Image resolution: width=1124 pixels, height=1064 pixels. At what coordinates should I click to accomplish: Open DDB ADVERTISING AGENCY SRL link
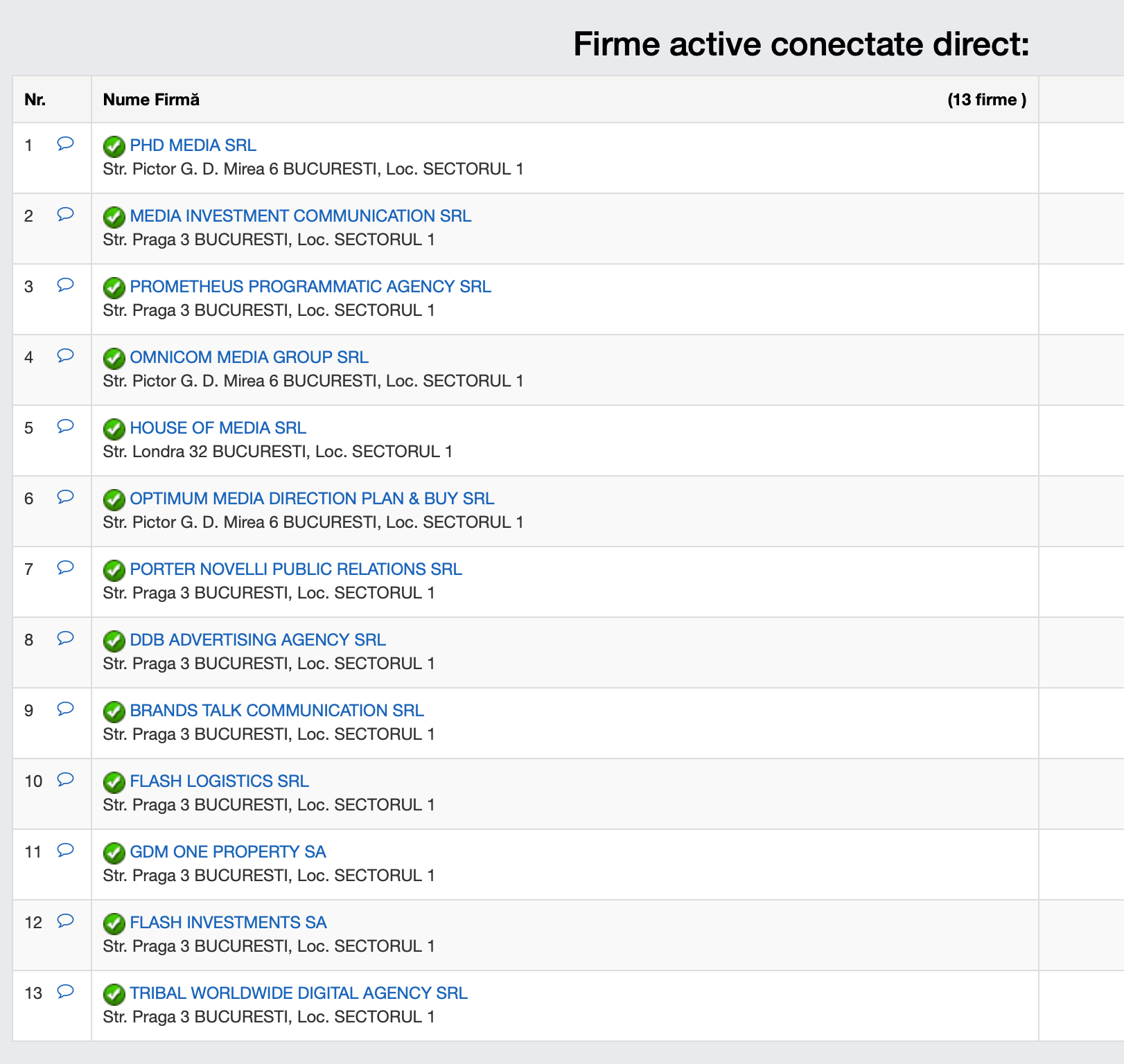(x=258, y=640)
